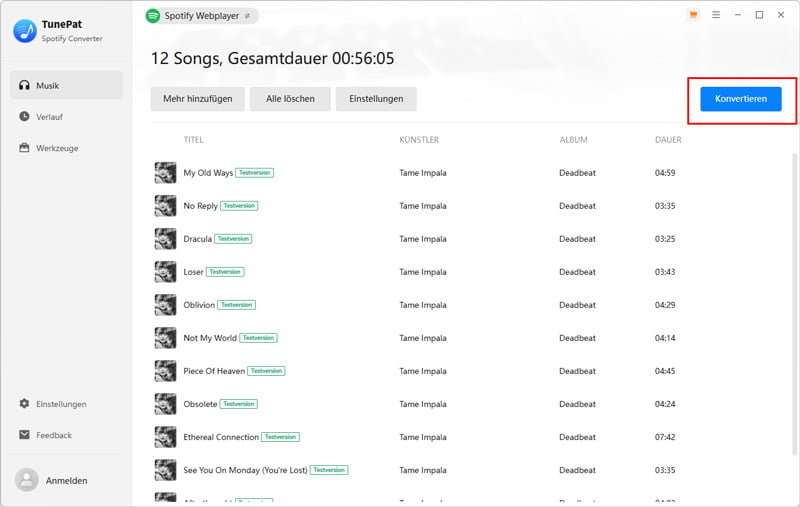Viewport: 800px width, 507px height.
Task: Click the TITEL column header
Action: coord(193,140)
